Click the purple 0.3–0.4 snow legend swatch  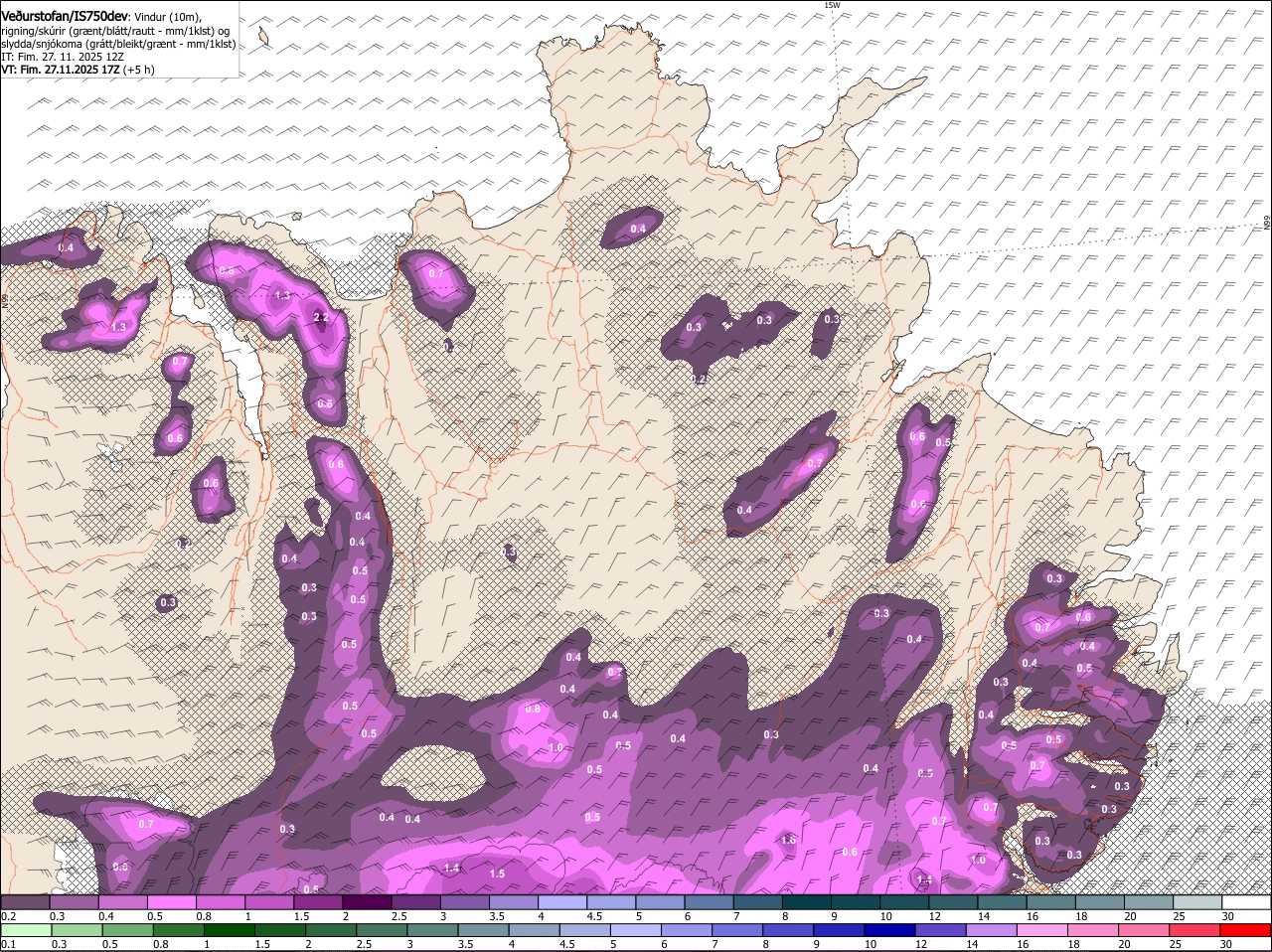coord(74,901)
